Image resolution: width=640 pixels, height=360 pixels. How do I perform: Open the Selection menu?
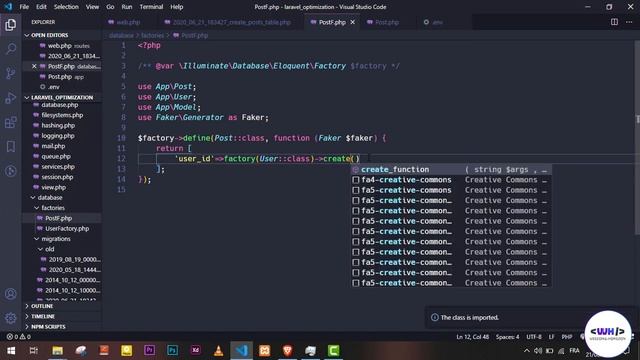[66, 7]
